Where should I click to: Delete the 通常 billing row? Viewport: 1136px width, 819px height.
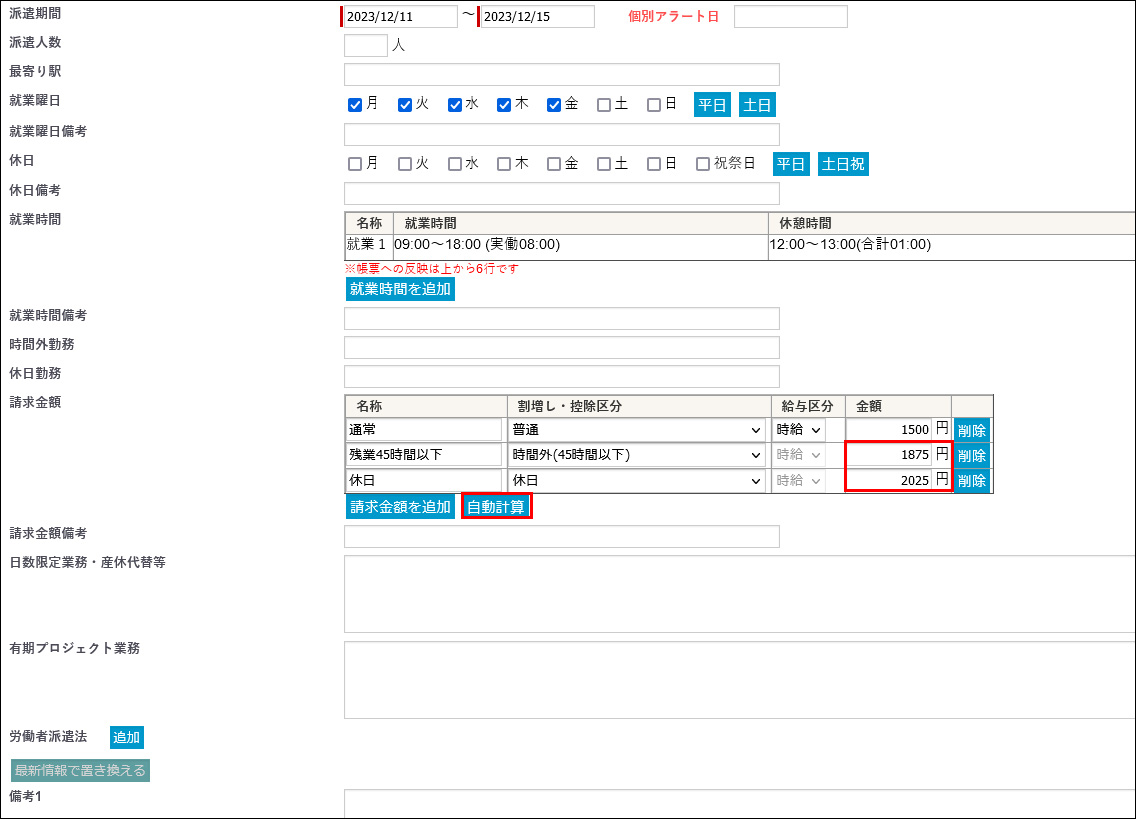tap(972, 431)
